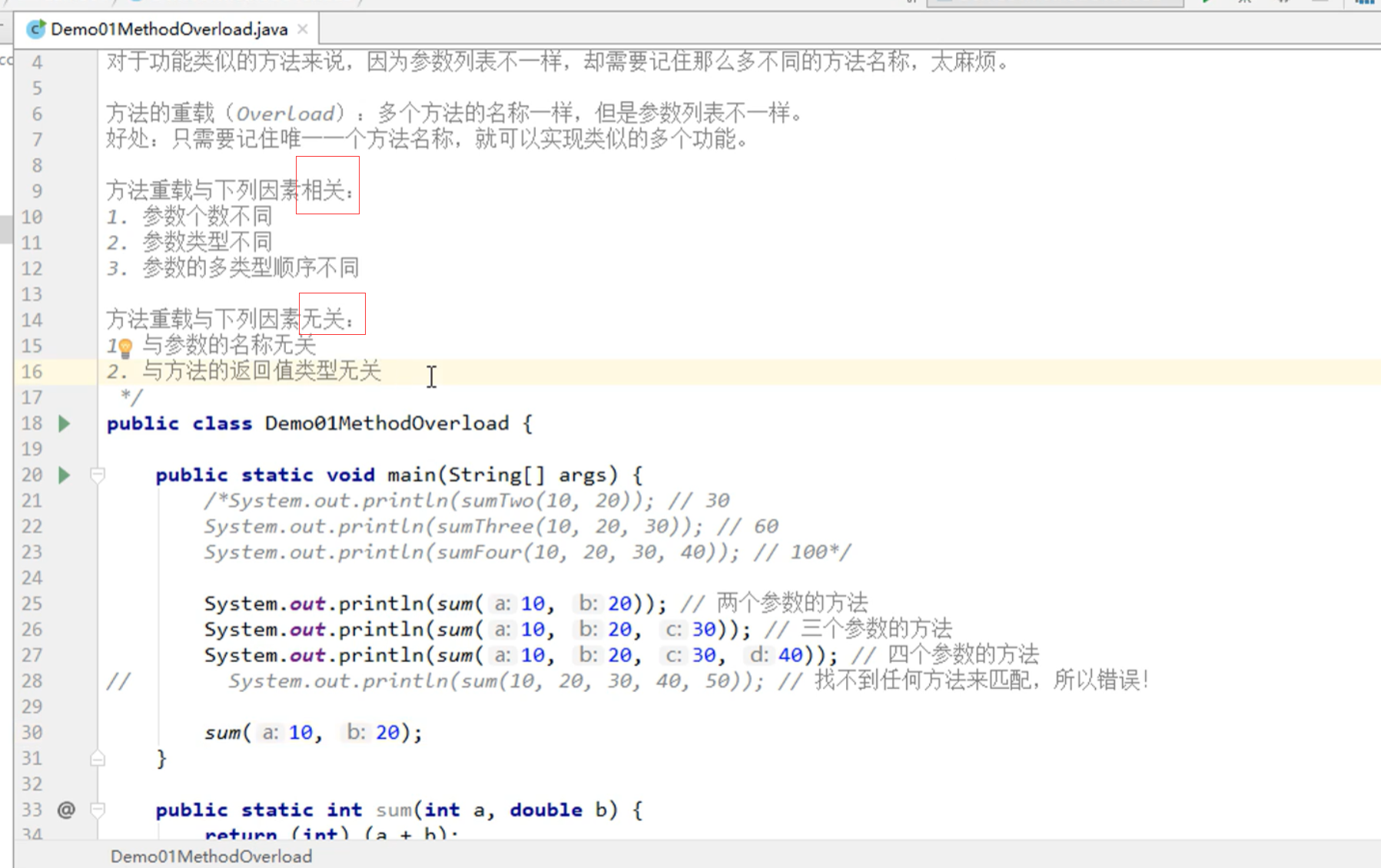Image resolution: width=1381 pixels, height=868 pixels.
Task: Click line number 16 in the gutter
Action: pyautogui.click(x=32, y=372)
